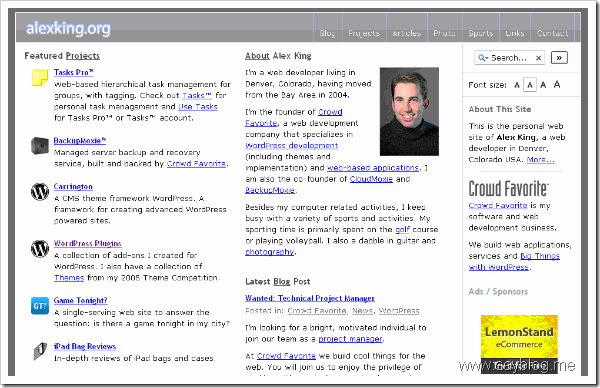Follow the photography link
600x388 pixels.
(269, 252)
